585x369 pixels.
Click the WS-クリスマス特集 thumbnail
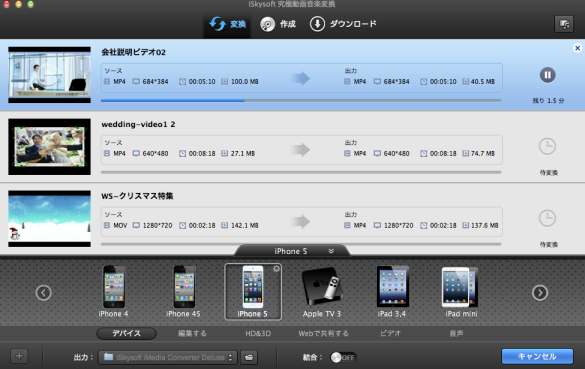(49, 219)
